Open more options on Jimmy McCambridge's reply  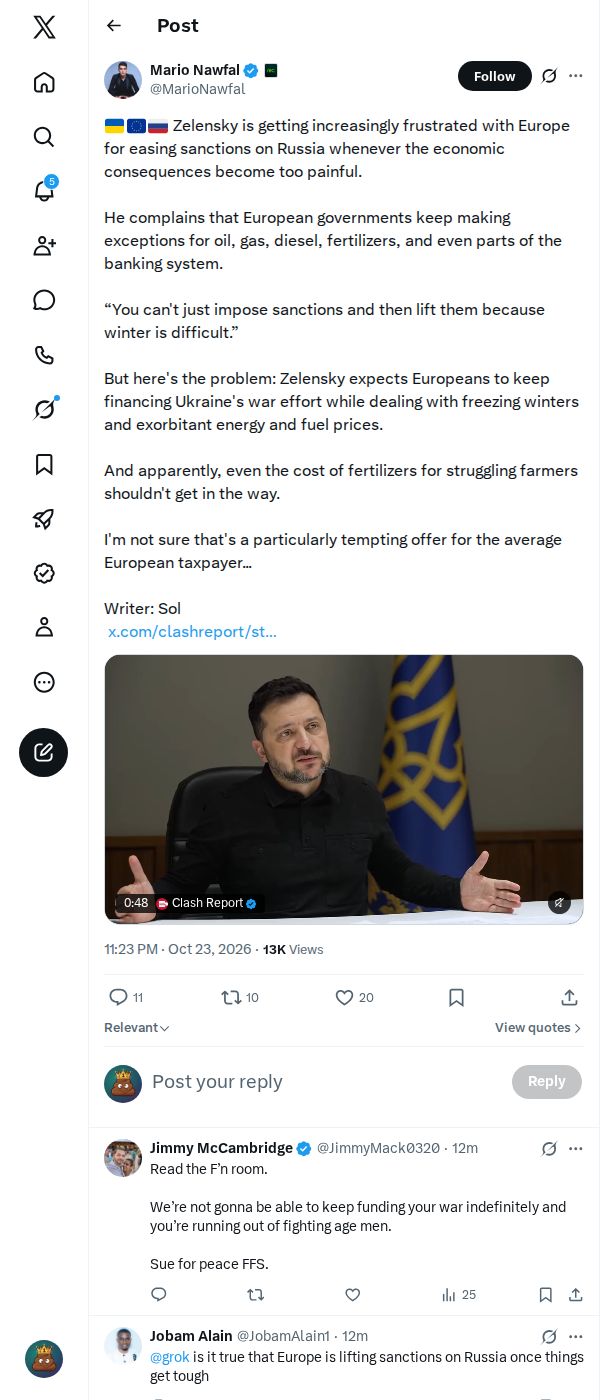pyautogui.click(x=576, y=1148)
